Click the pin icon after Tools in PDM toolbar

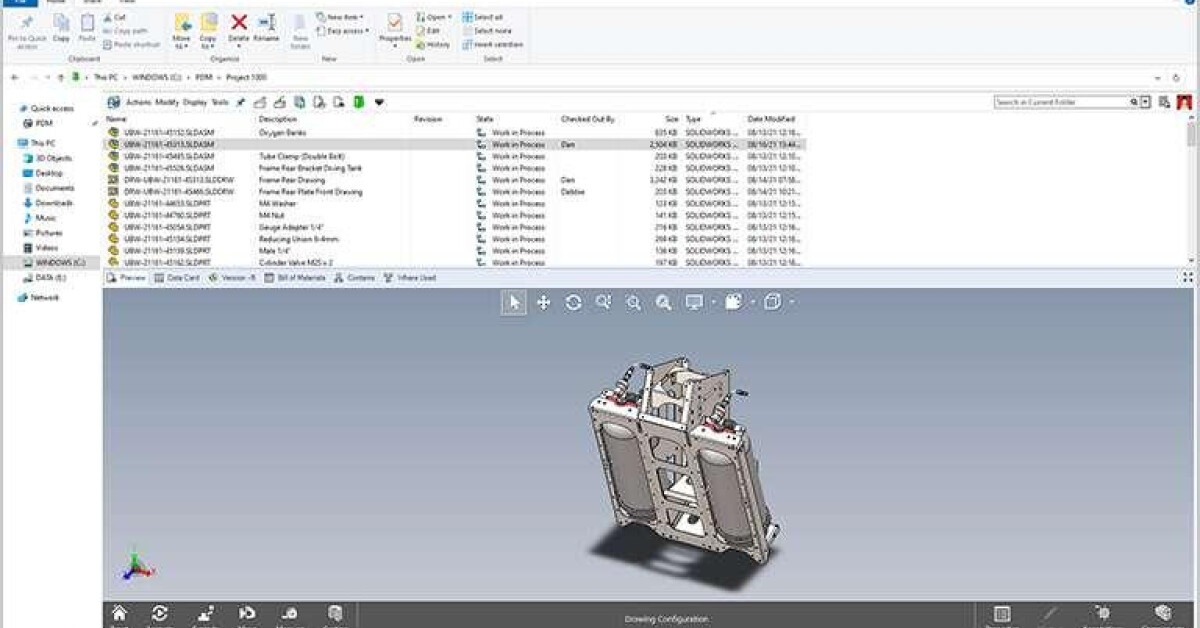point(240,102)
